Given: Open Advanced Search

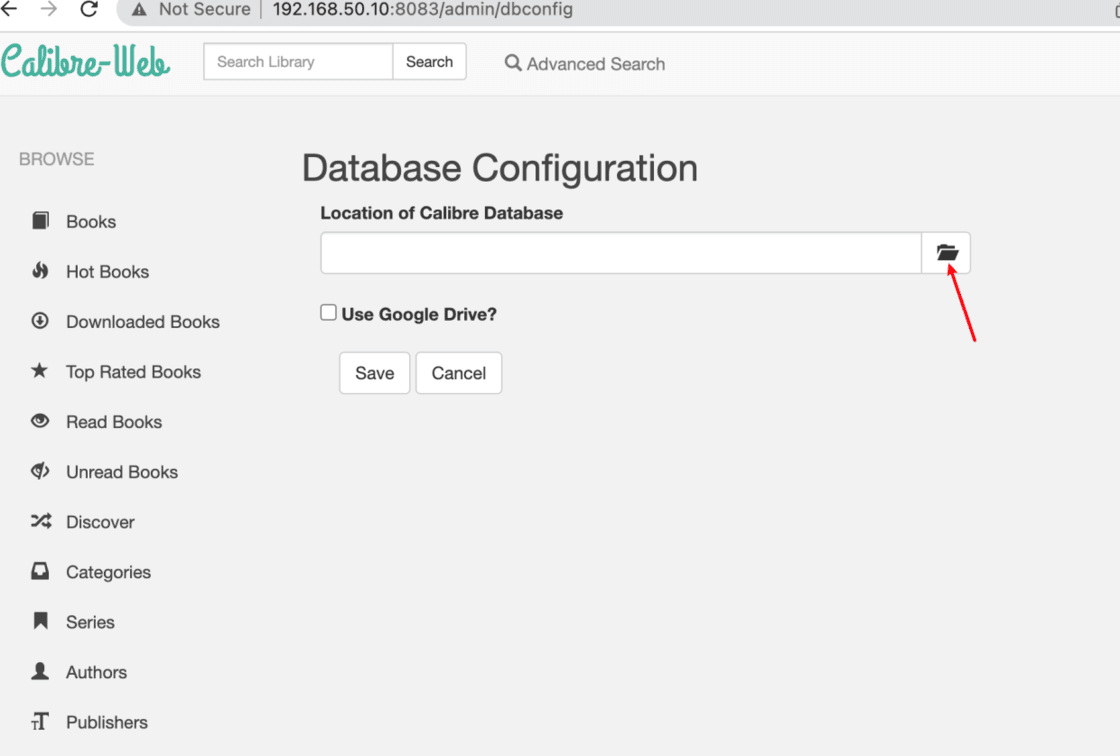Looking at the screenshot, I should (x=585, y=64).
